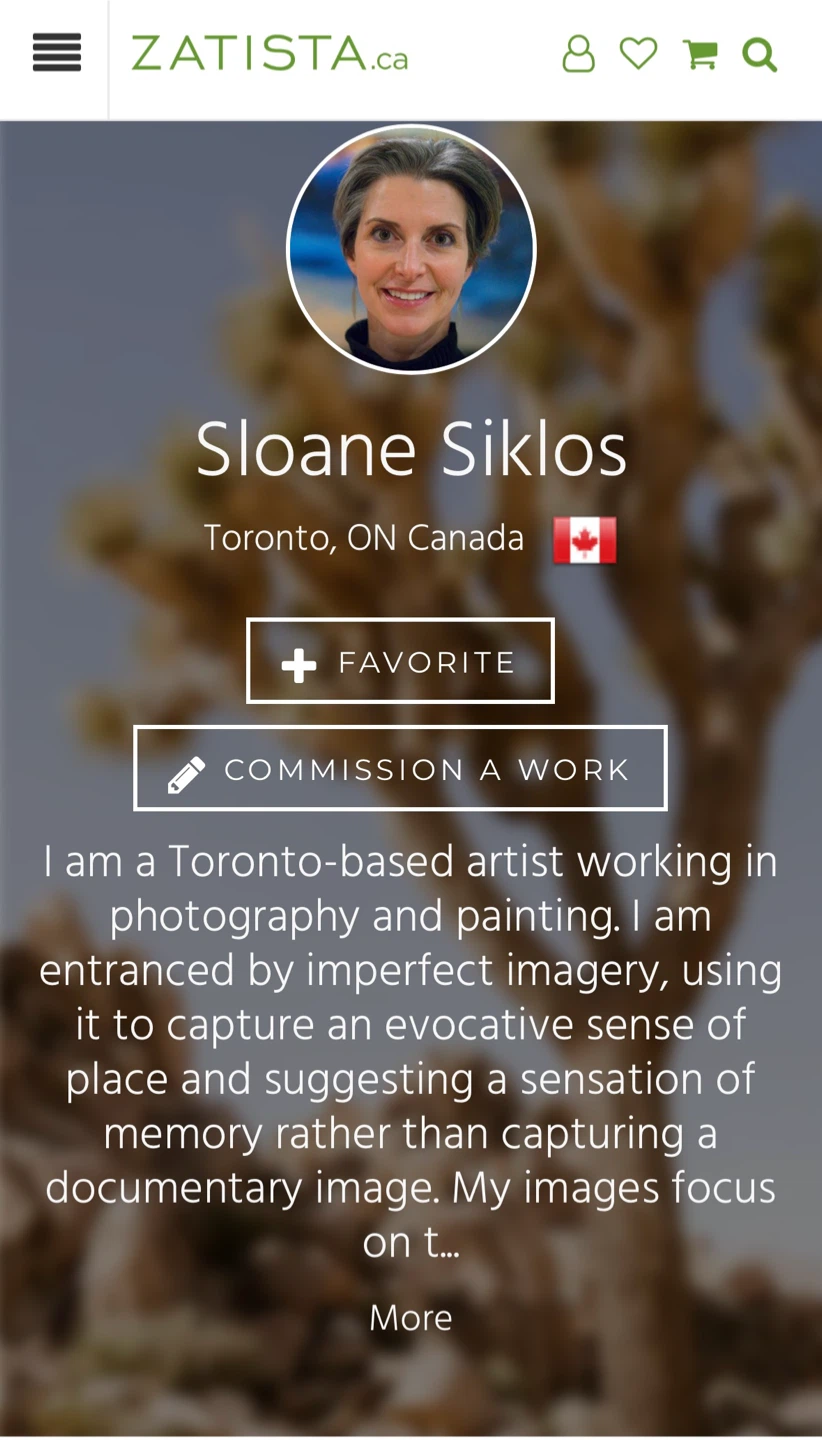822x1440 pixels.
Task: Click the truncated 'on t...' bio ending
Action: pyautogui.click(x=411, y=1245)
